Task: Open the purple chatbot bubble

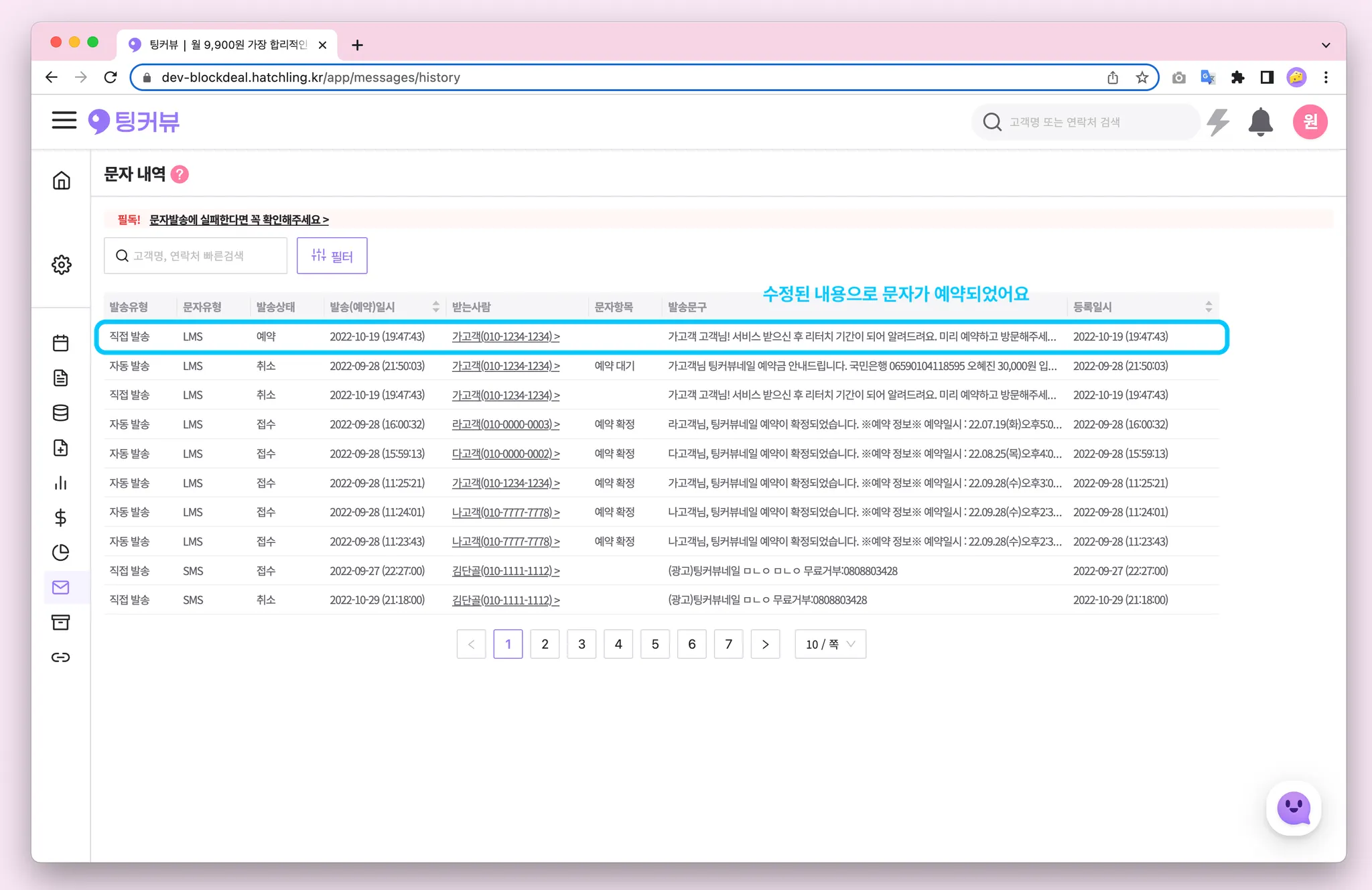Action: [1293, 808]
